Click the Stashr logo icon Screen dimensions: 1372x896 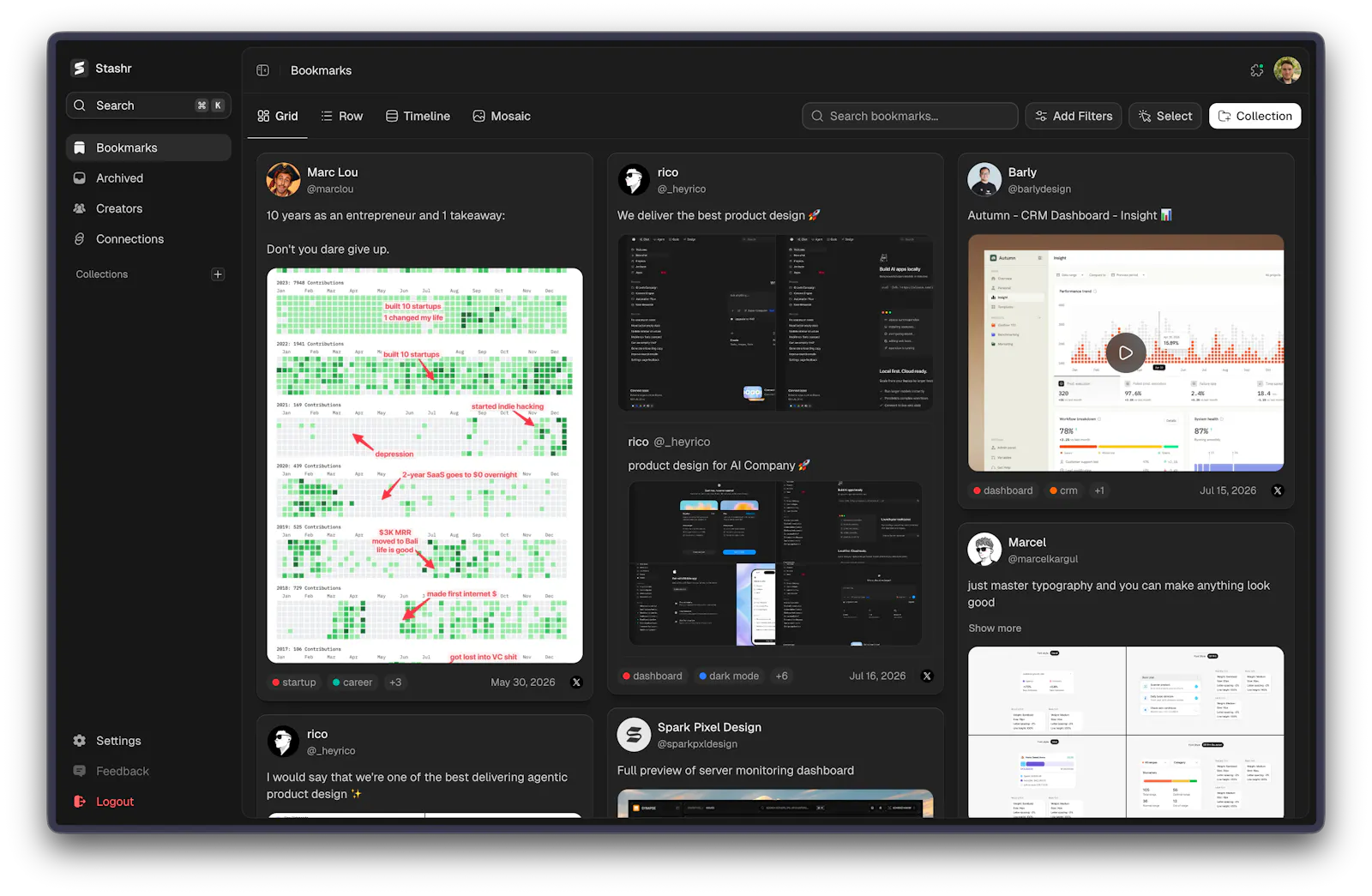pos(80,69)
